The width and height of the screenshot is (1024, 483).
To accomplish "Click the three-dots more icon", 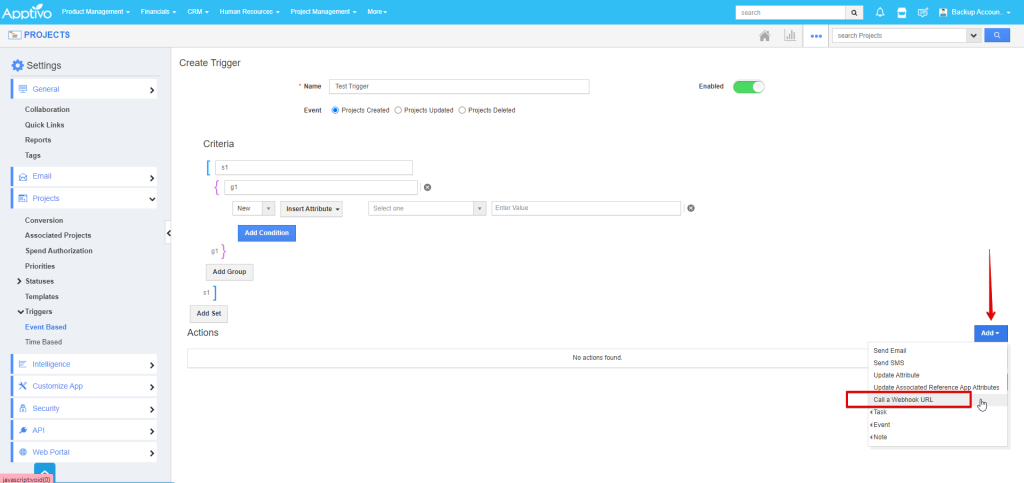I will (816, 35).
